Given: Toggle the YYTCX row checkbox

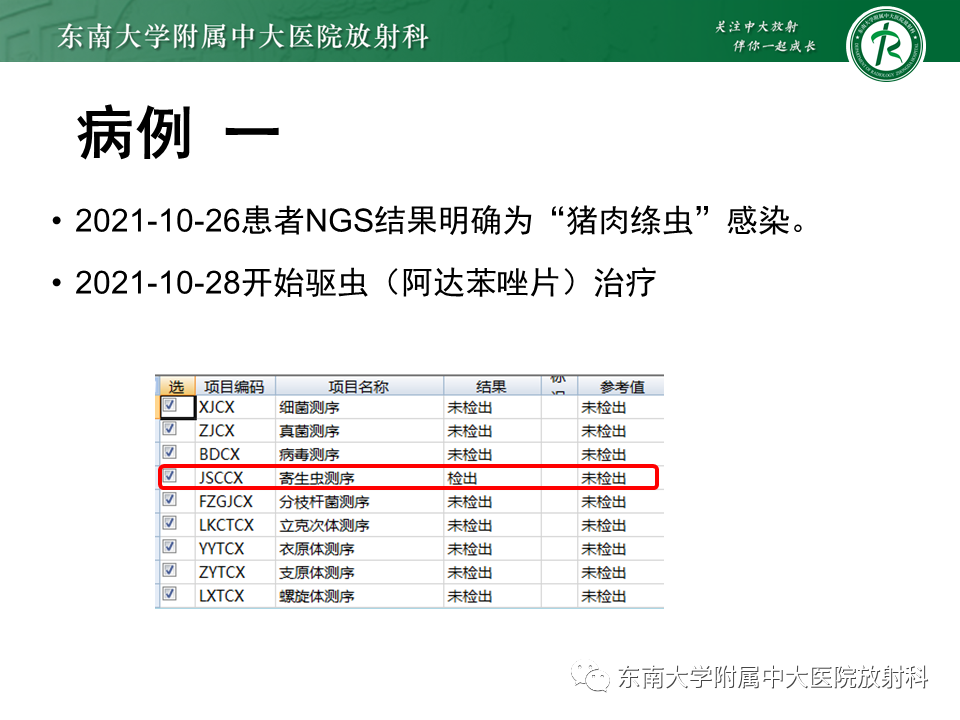Looking at the screenshot, I should (170, 547).
